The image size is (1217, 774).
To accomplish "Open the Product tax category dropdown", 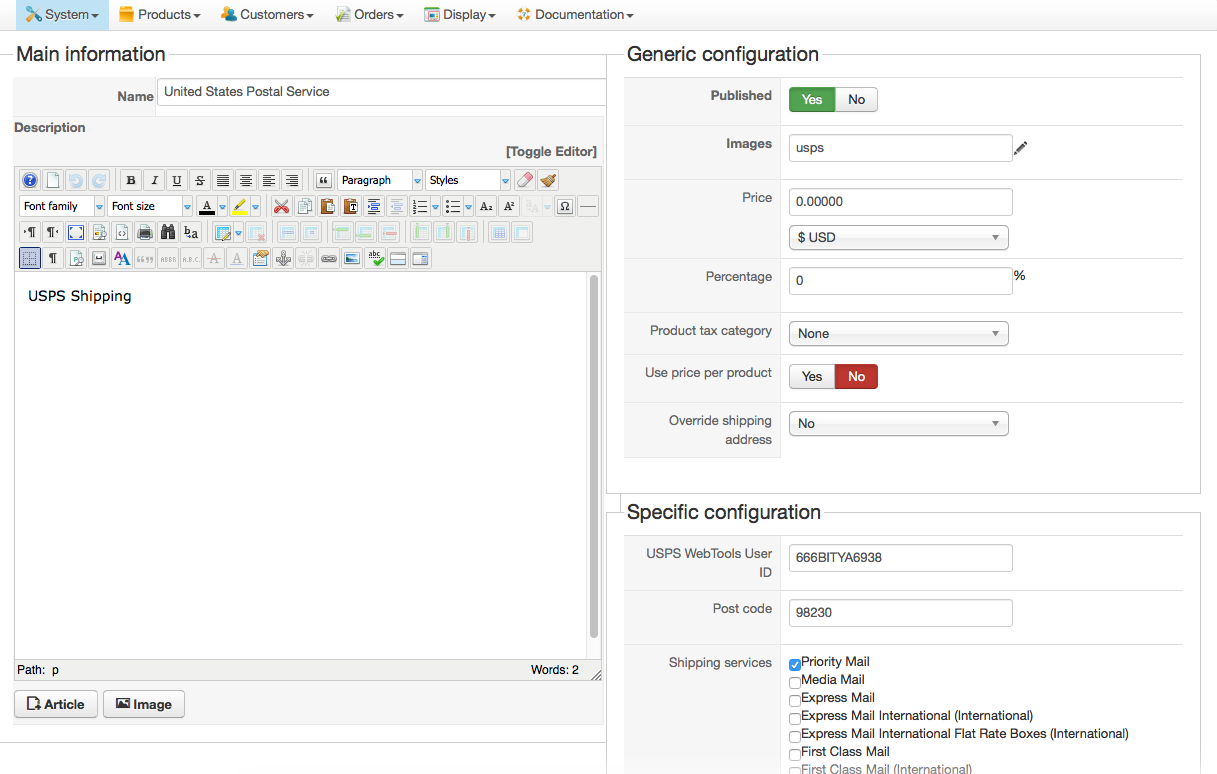I will [899, 334].
